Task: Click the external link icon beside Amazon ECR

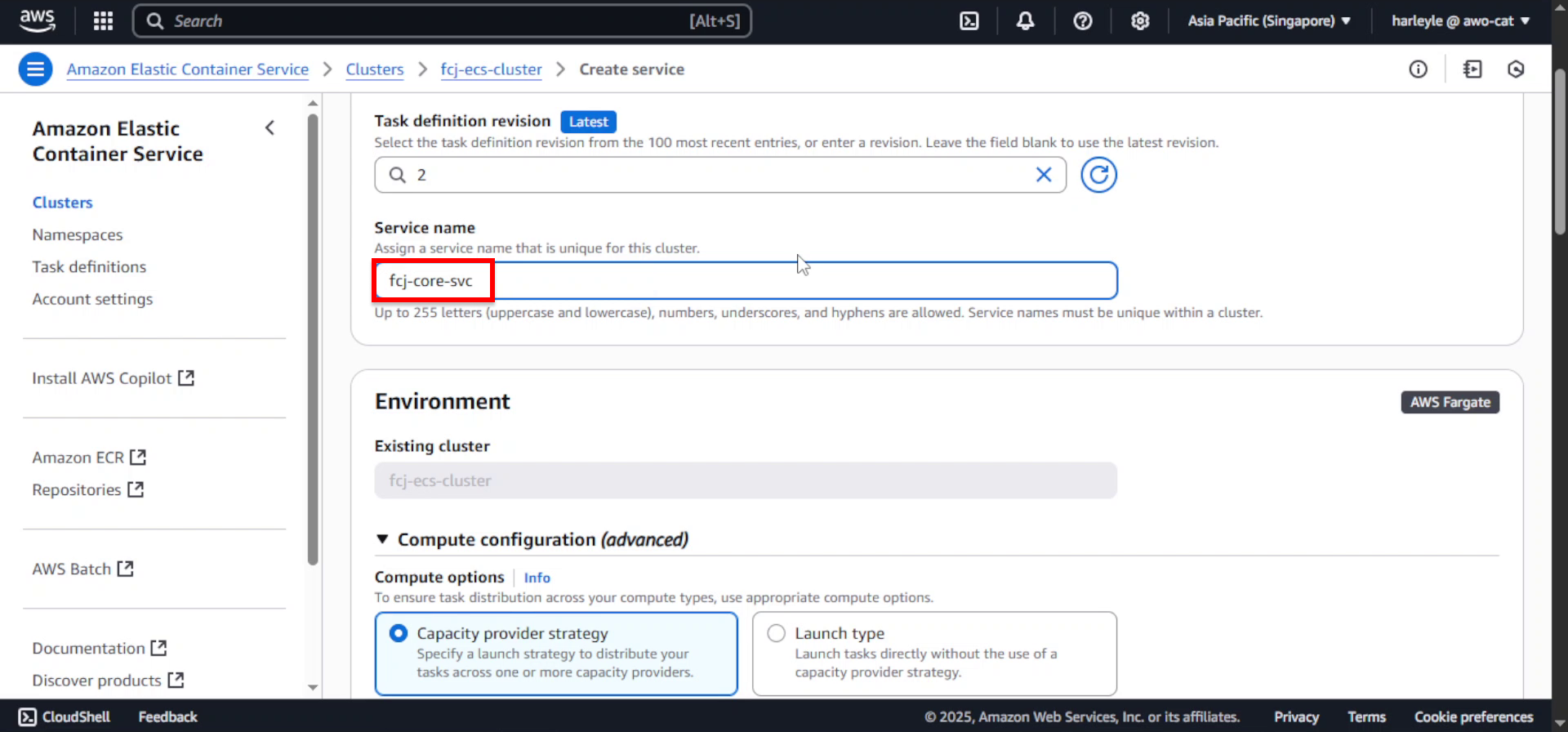Action: (138, 457)
